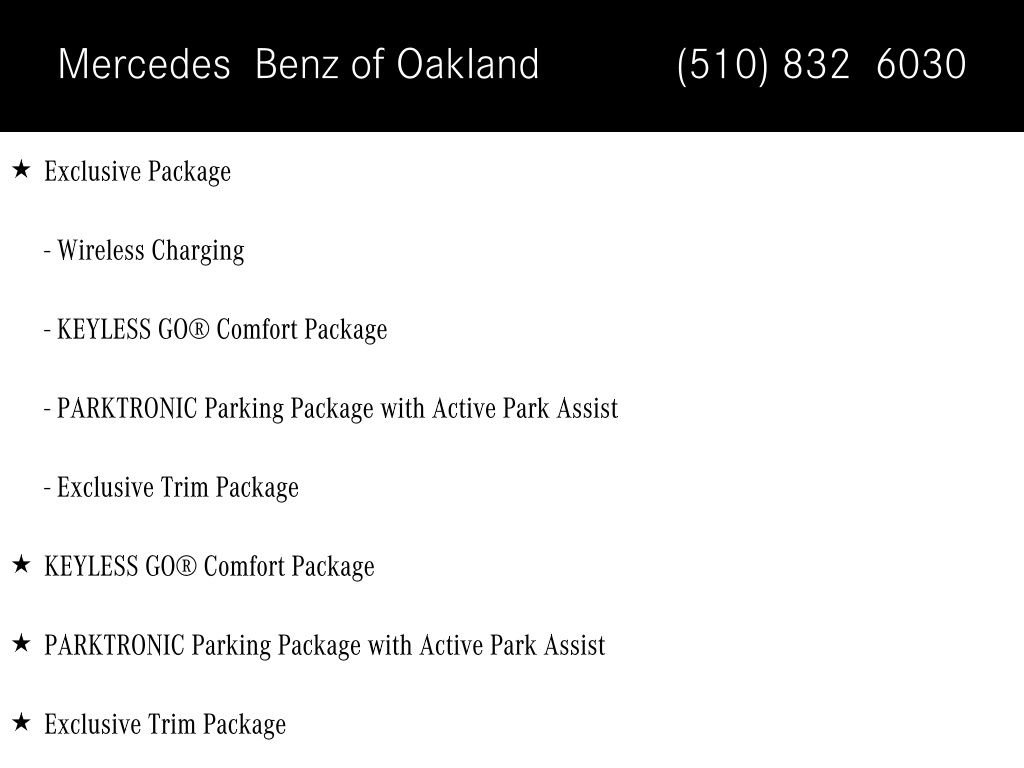This screenshot has width=1024, height=768.
Task: Click the black header banner between title and phone
Action: pos(607,65)
